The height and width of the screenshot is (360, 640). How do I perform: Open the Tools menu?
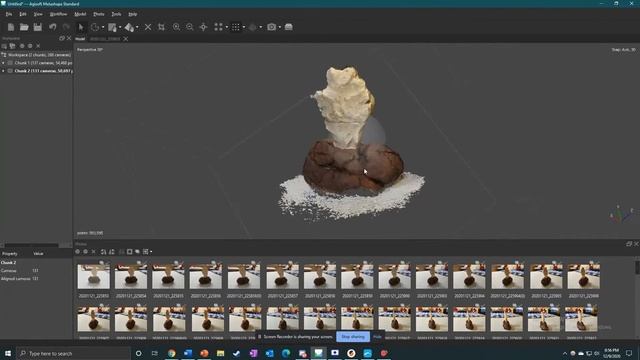point(116,14)
